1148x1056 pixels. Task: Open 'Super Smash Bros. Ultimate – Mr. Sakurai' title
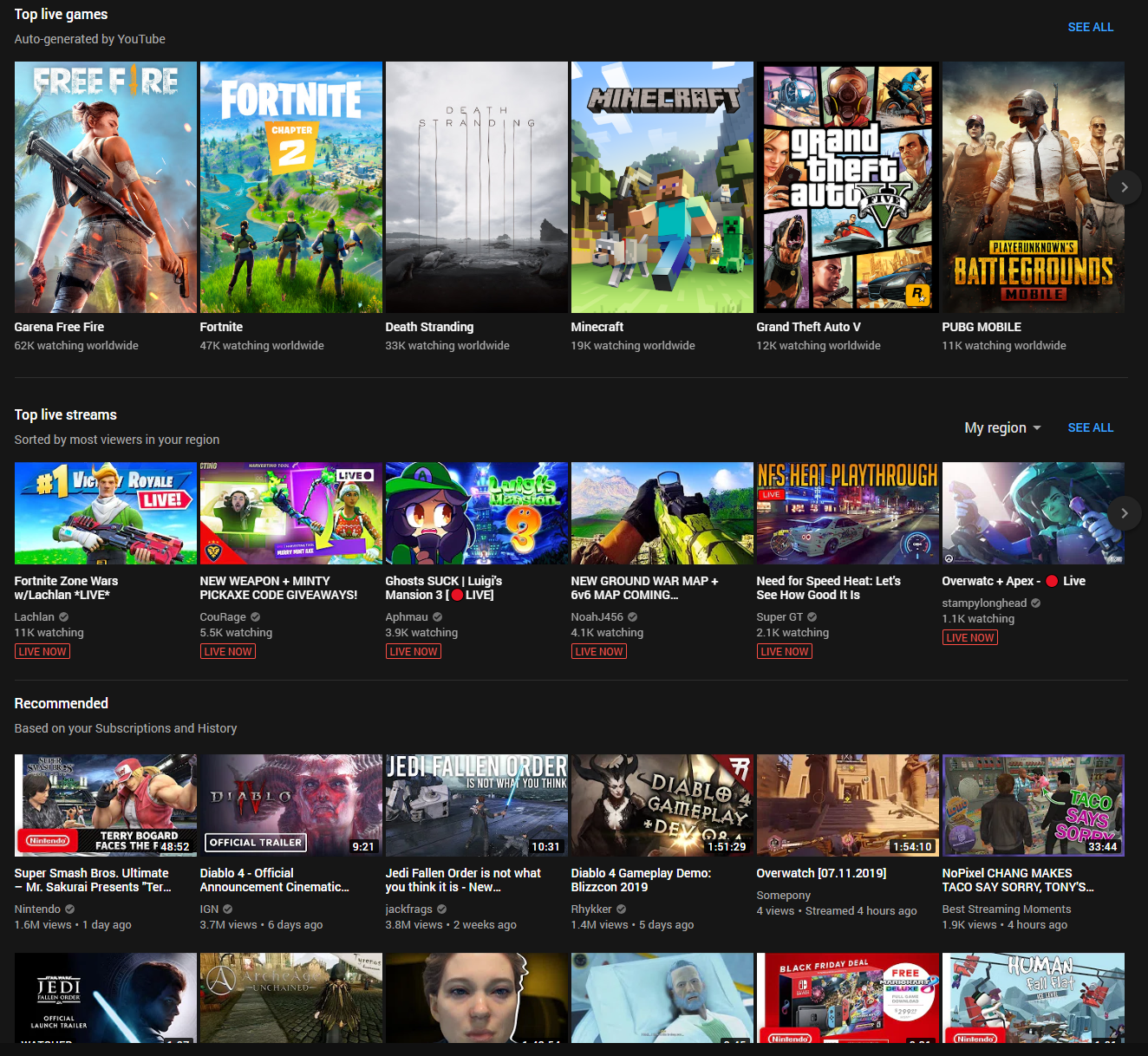click(93, 880)
